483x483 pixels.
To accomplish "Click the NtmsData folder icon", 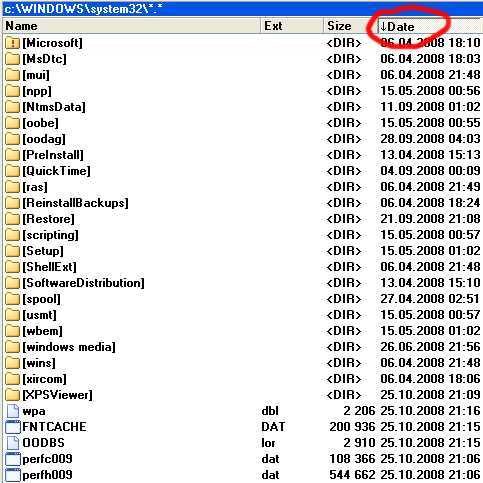I will tap(13, 107).
